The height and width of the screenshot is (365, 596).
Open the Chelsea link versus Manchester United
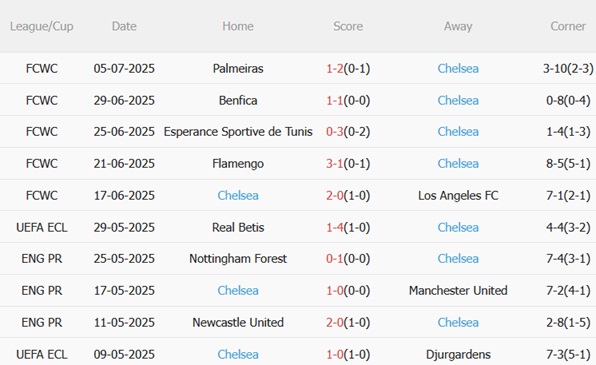pyautogui.click(x=238, y=290)
